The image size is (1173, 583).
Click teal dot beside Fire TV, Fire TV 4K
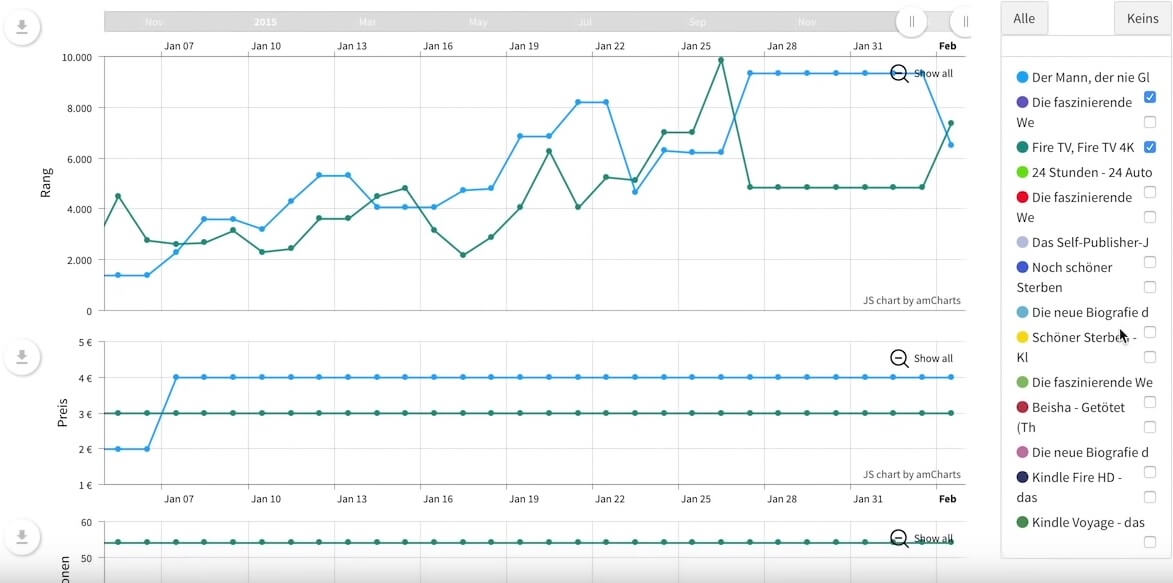(x=1023, y=147)
